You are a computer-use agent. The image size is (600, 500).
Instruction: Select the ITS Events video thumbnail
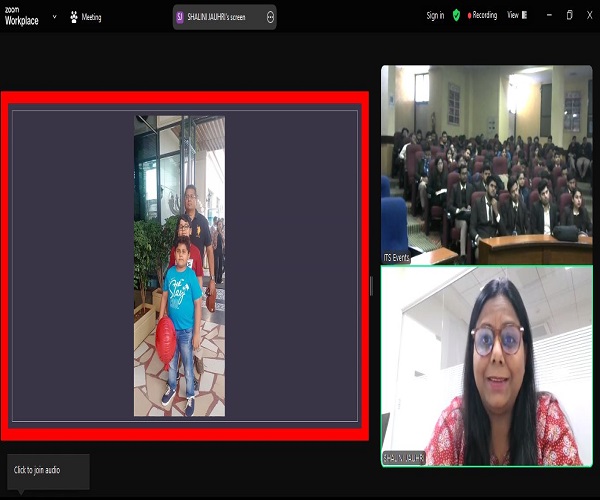(486, 165)
